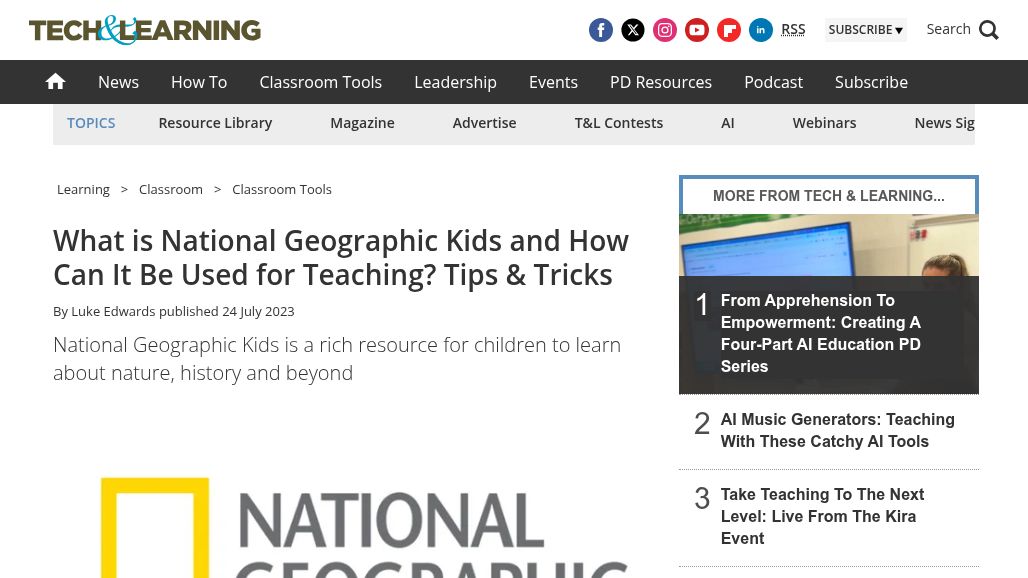Open the Flipboard icon
The height and width of the screenshot is (578, 1028).
coord(728,30)
